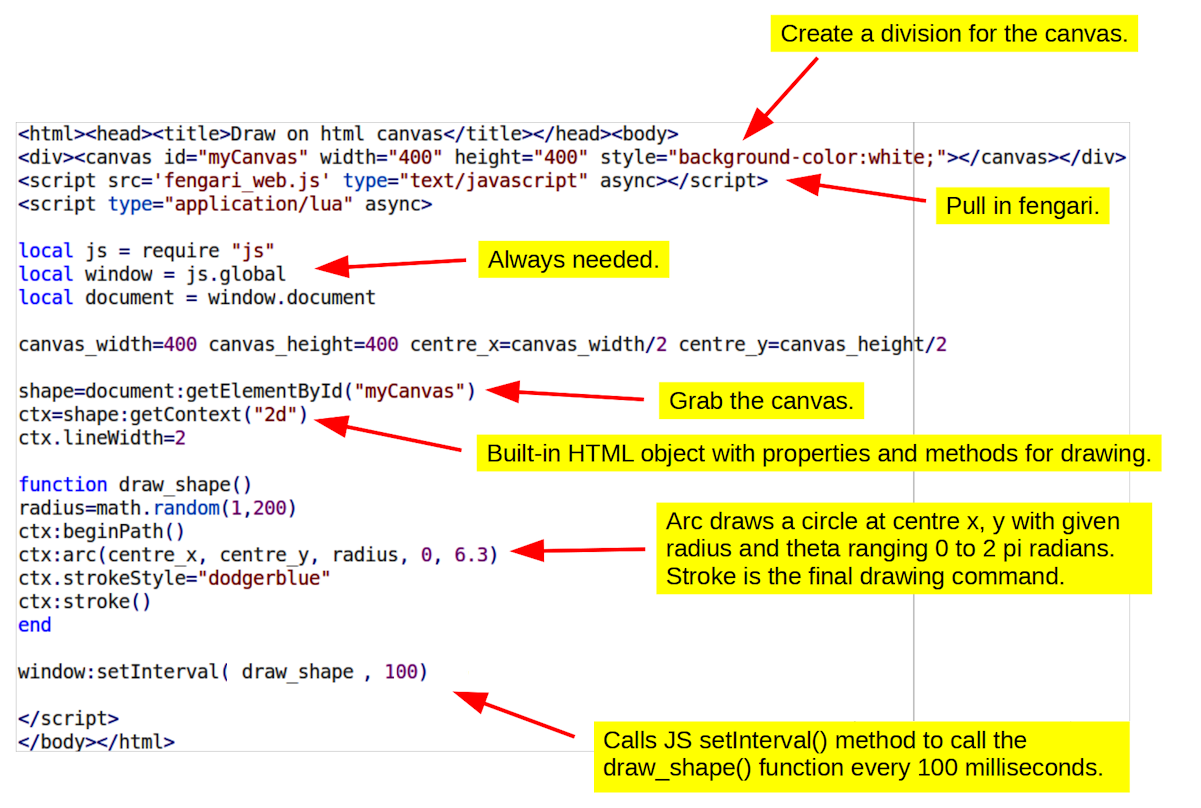Click the window:setInterval( draw_shape , 100) line
The width and height of the screenshot is (1201, 808).
tap(222, 672)
